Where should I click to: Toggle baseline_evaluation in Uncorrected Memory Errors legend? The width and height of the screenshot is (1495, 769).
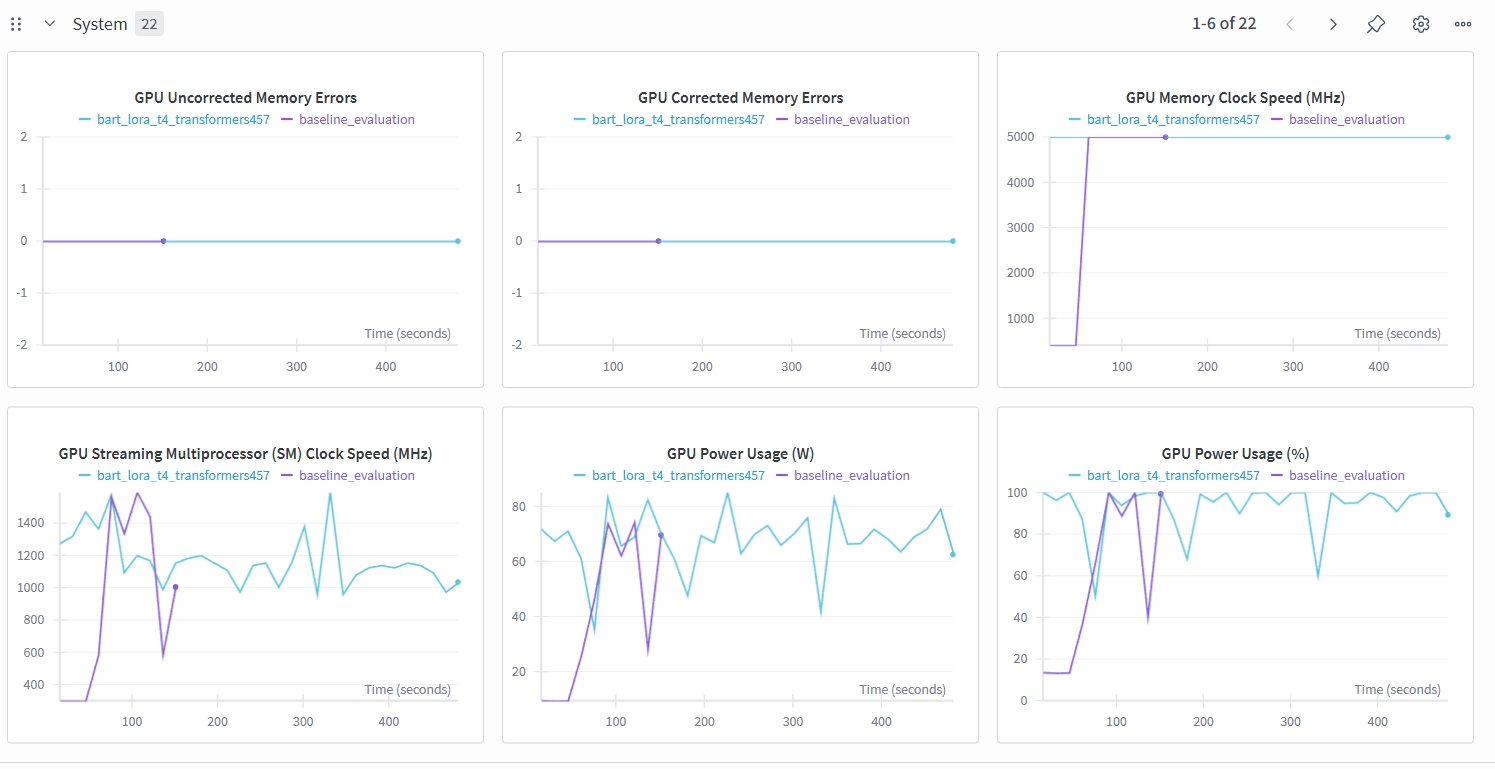click(356, 119)
